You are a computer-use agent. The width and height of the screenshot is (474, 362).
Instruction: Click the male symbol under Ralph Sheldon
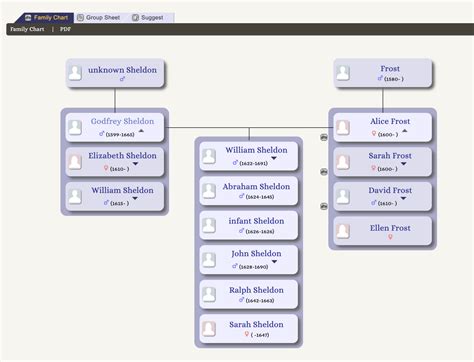[241, 300]
